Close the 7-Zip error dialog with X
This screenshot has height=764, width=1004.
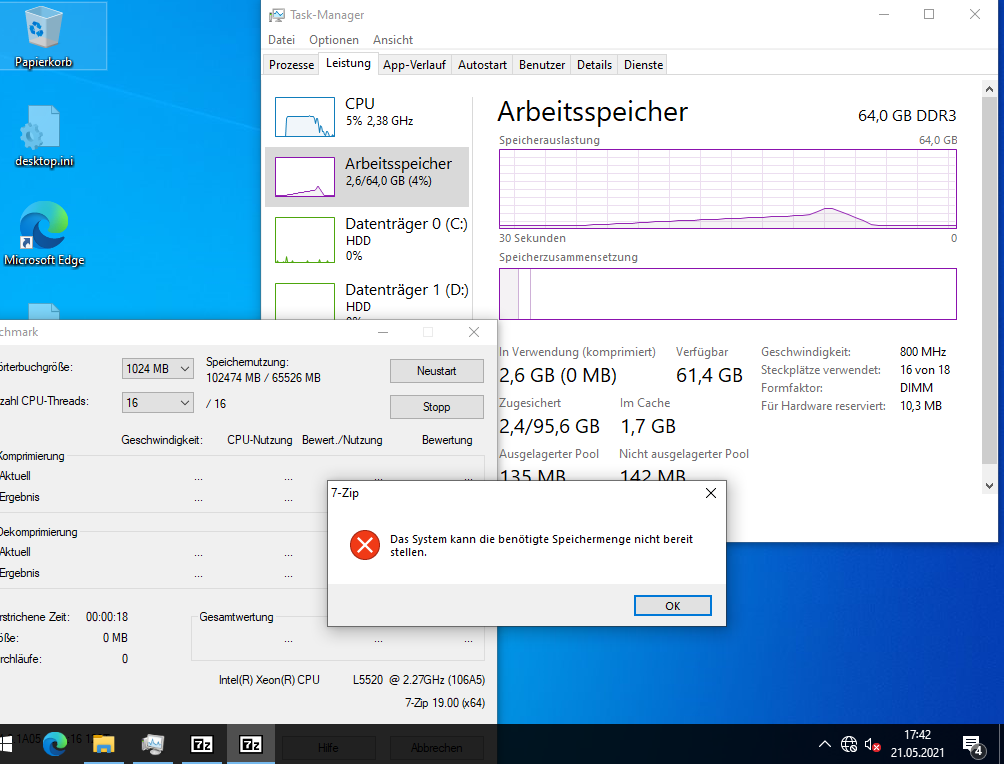point(711,492)
